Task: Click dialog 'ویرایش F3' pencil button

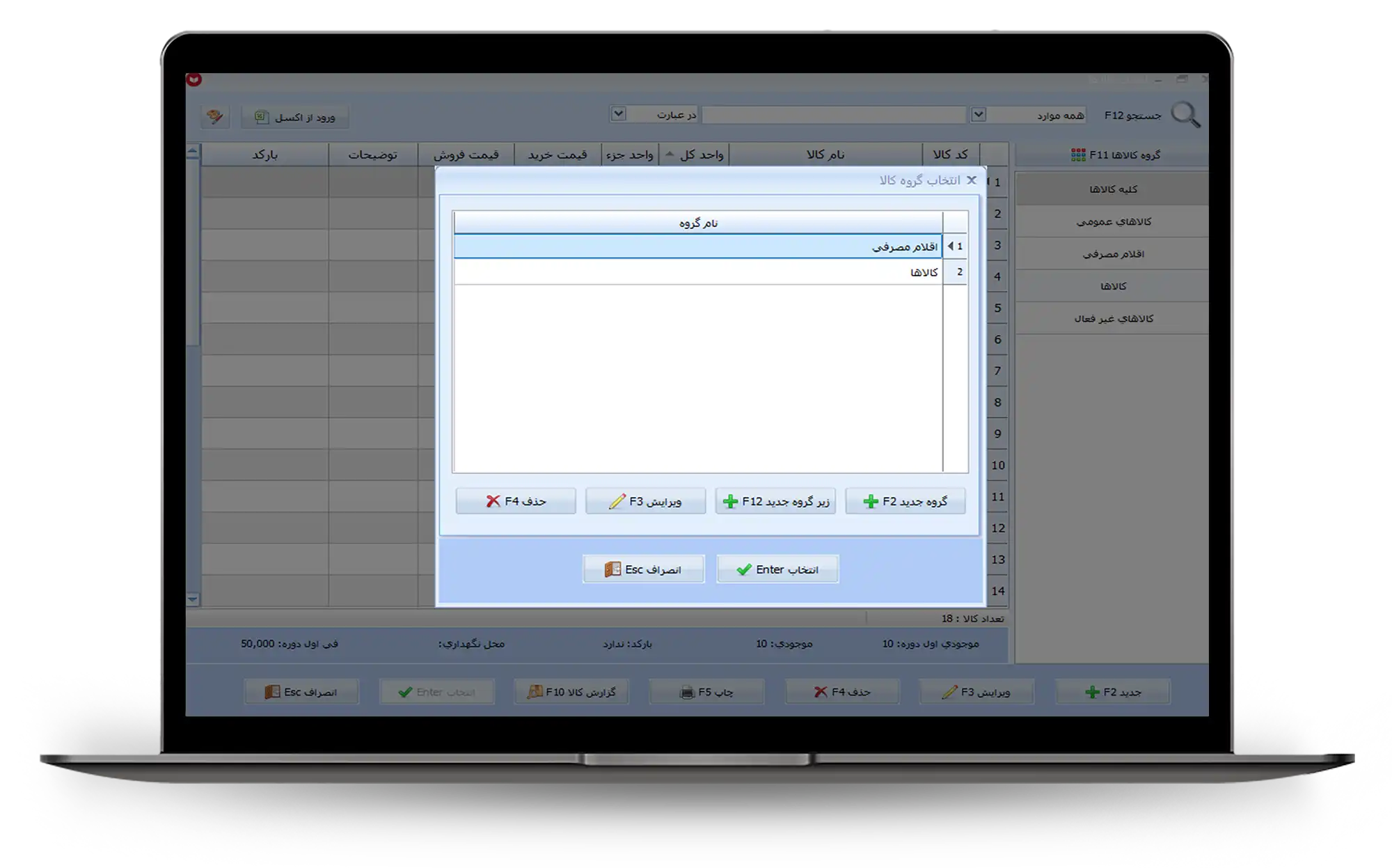Action: click(x=645, y=501)
